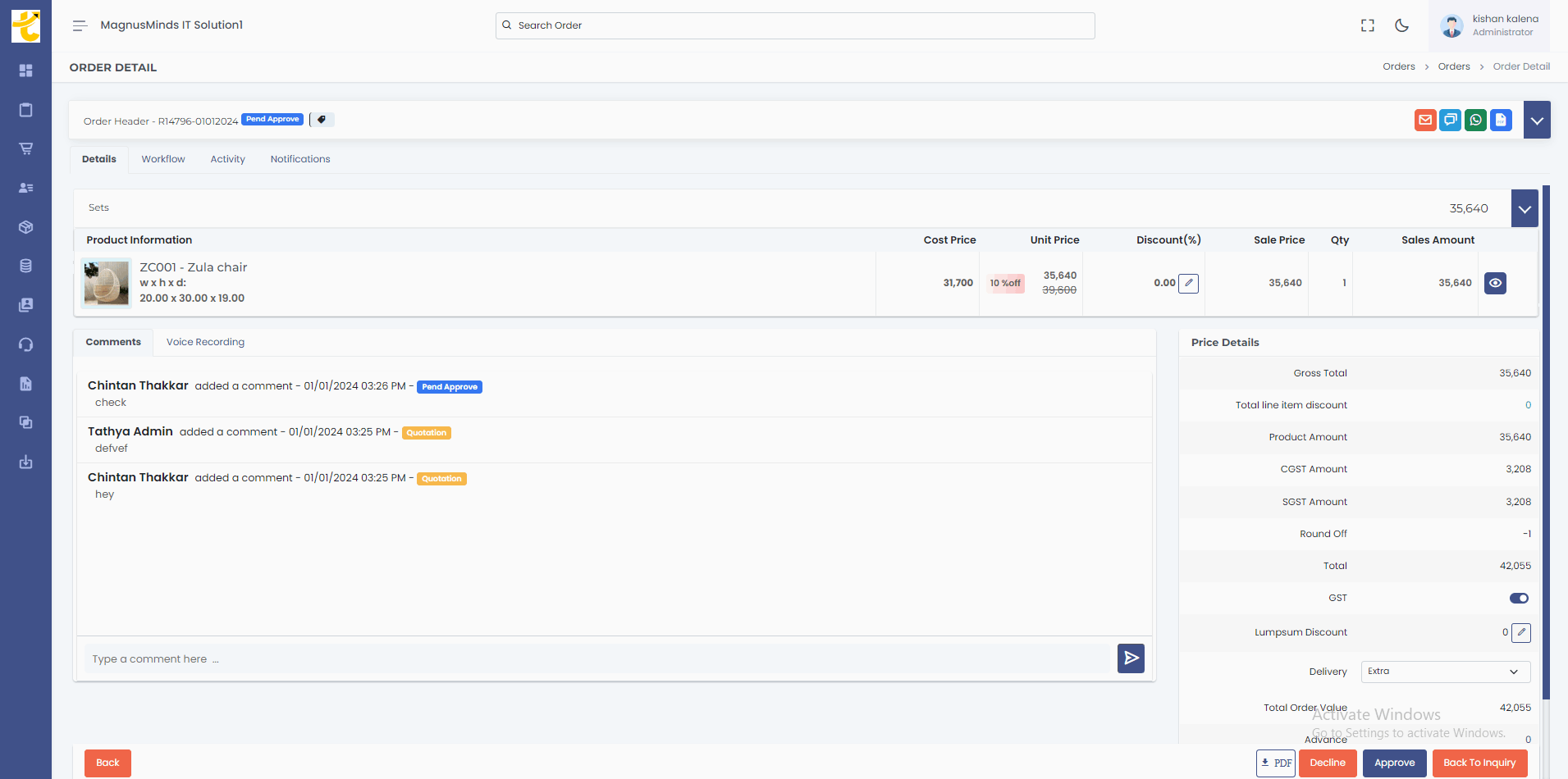View Zula chair item eye icon
This screenshot has height=779, width=1568.
tap(1495, 283)
